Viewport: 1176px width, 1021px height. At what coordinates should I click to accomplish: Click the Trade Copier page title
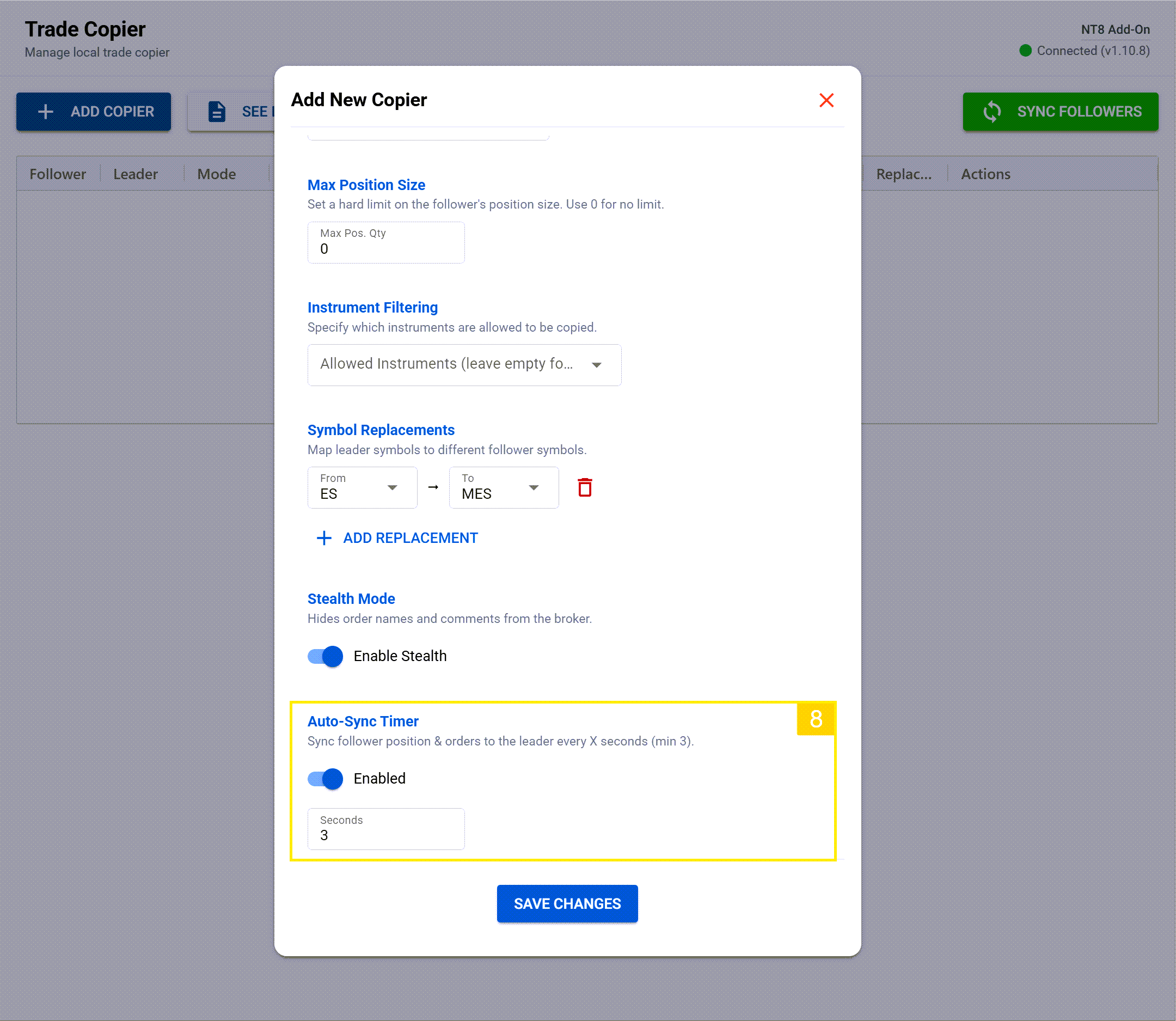tap(85, 29)
